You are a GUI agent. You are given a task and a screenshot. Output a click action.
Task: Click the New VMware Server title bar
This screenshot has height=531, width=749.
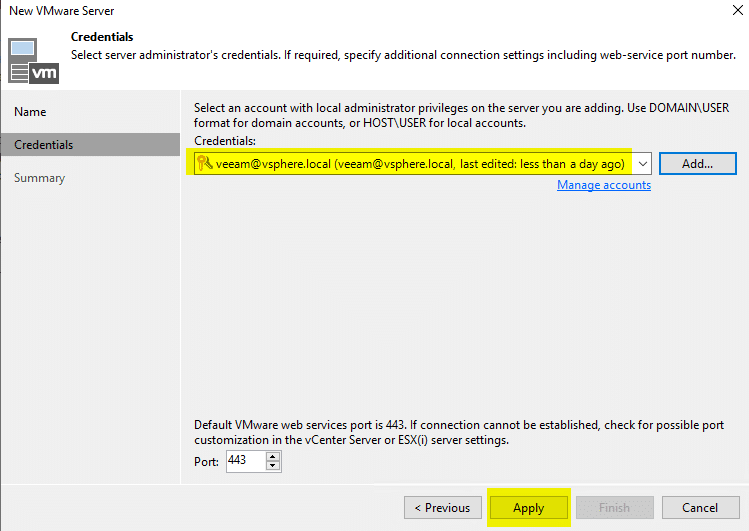[62, 11]
